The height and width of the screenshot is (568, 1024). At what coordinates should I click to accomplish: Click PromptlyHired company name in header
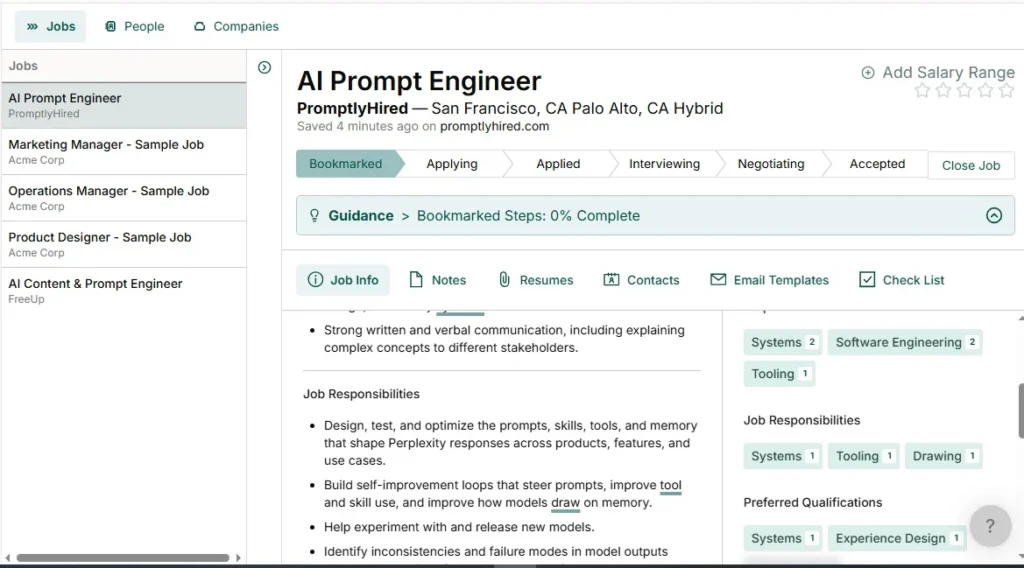pos(353,108)
